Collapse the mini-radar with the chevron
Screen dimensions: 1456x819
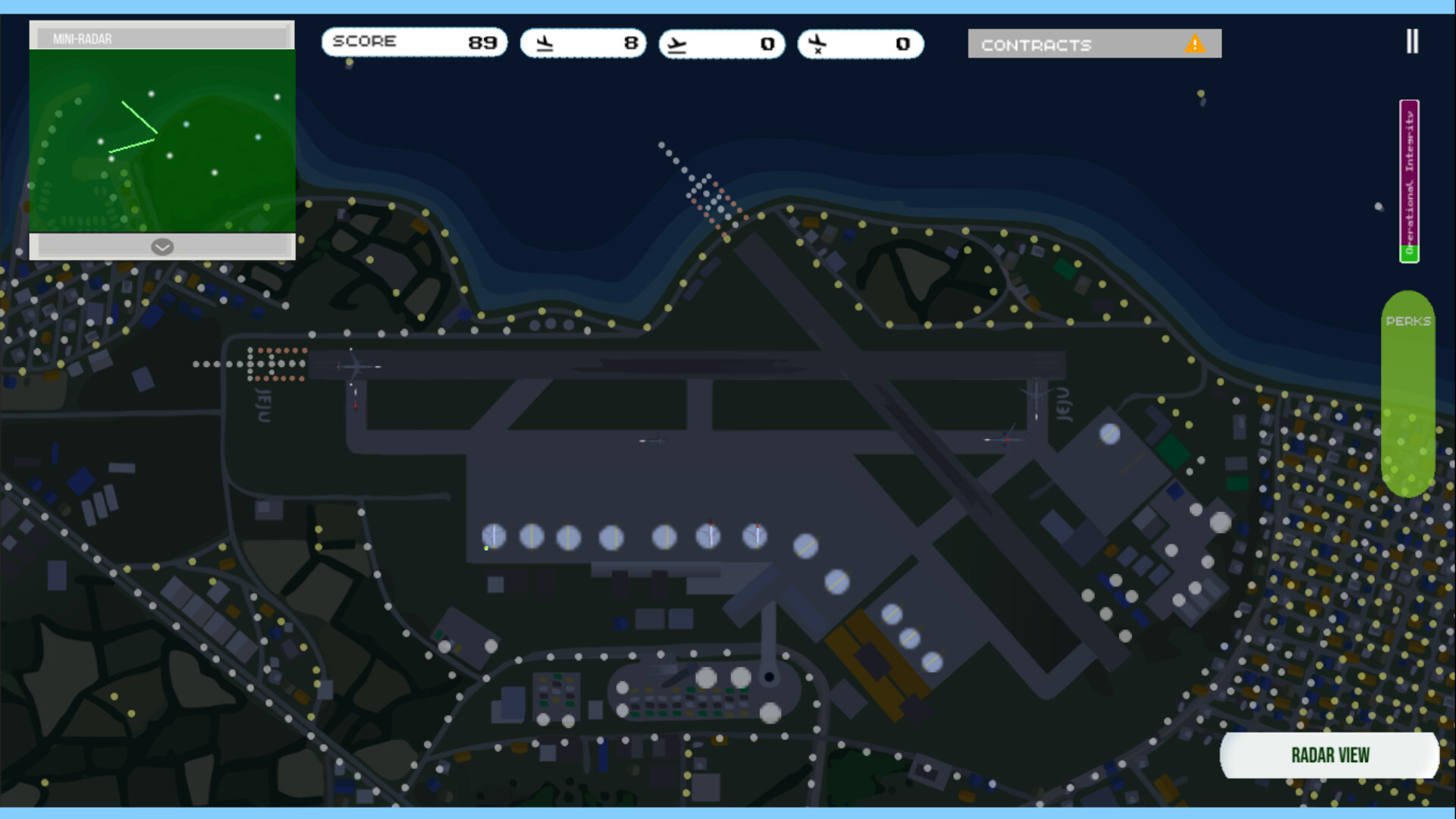point(162,246)
